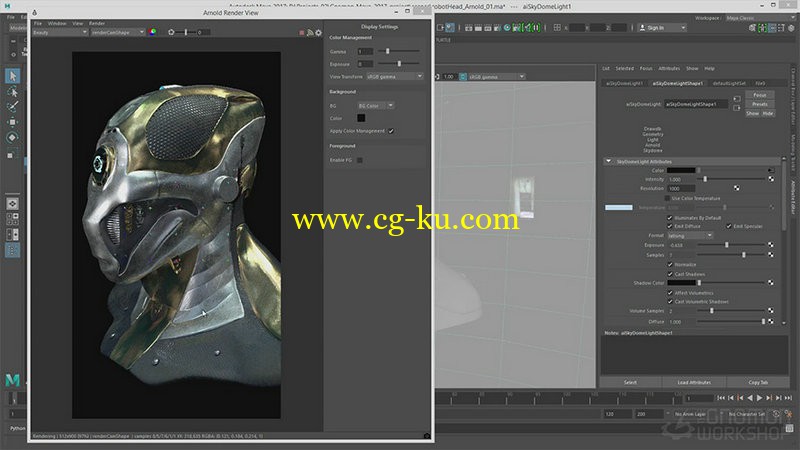Image resolution: width=800 pixels, height=450 pixels.
Task: Select the Rotate tool in toolbox
Action: 12,137
